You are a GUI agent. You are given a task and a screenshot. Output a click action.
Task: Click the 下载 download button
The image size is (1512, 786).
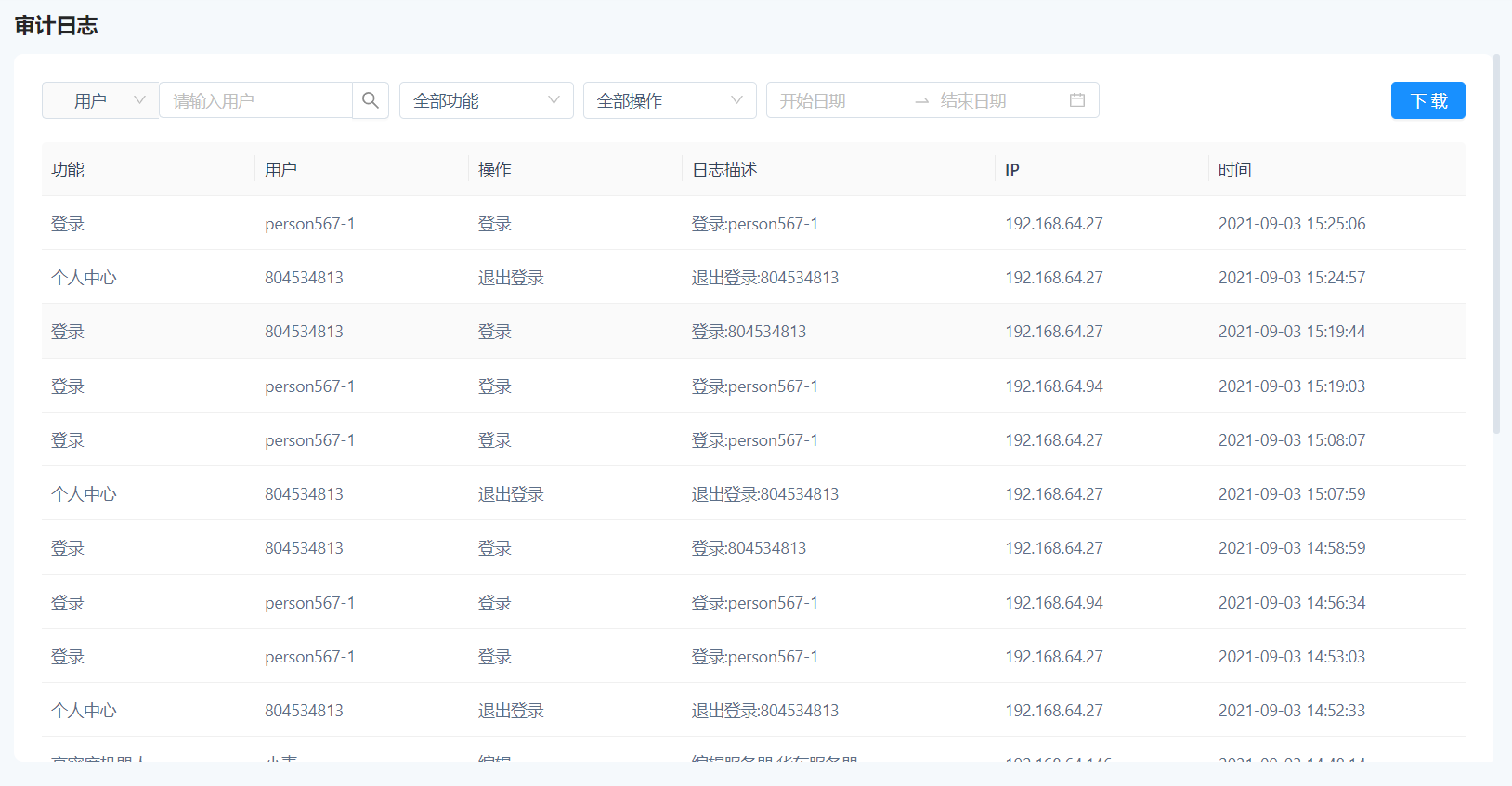(x=1427, y=100)
